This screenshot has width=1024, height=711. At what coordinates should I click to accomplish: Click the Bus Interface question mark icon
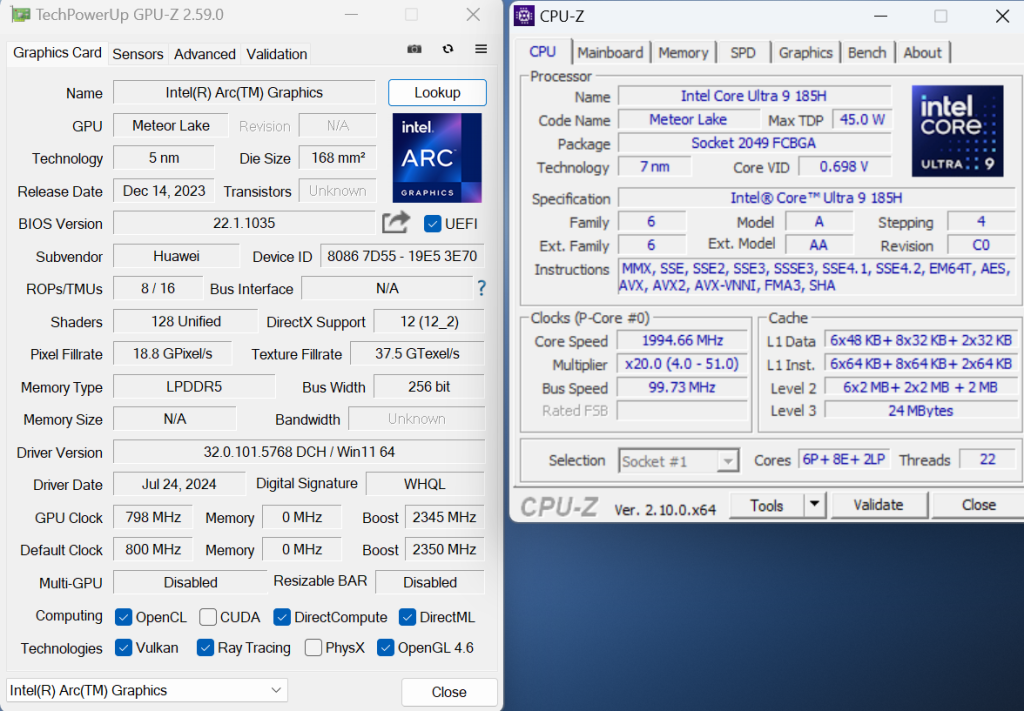click(482, 289)
